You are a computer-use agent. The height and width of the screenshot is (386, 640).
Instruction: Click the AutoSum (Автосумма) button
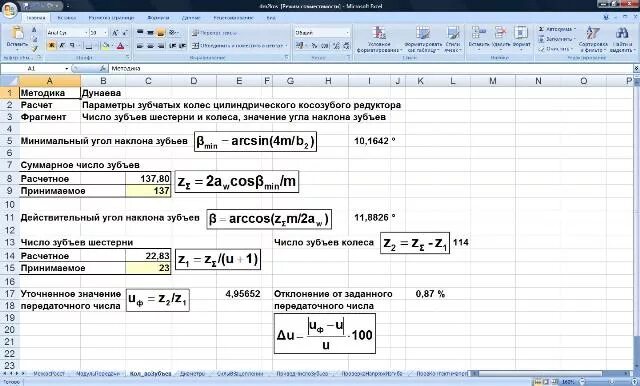(x=557, y=29)
